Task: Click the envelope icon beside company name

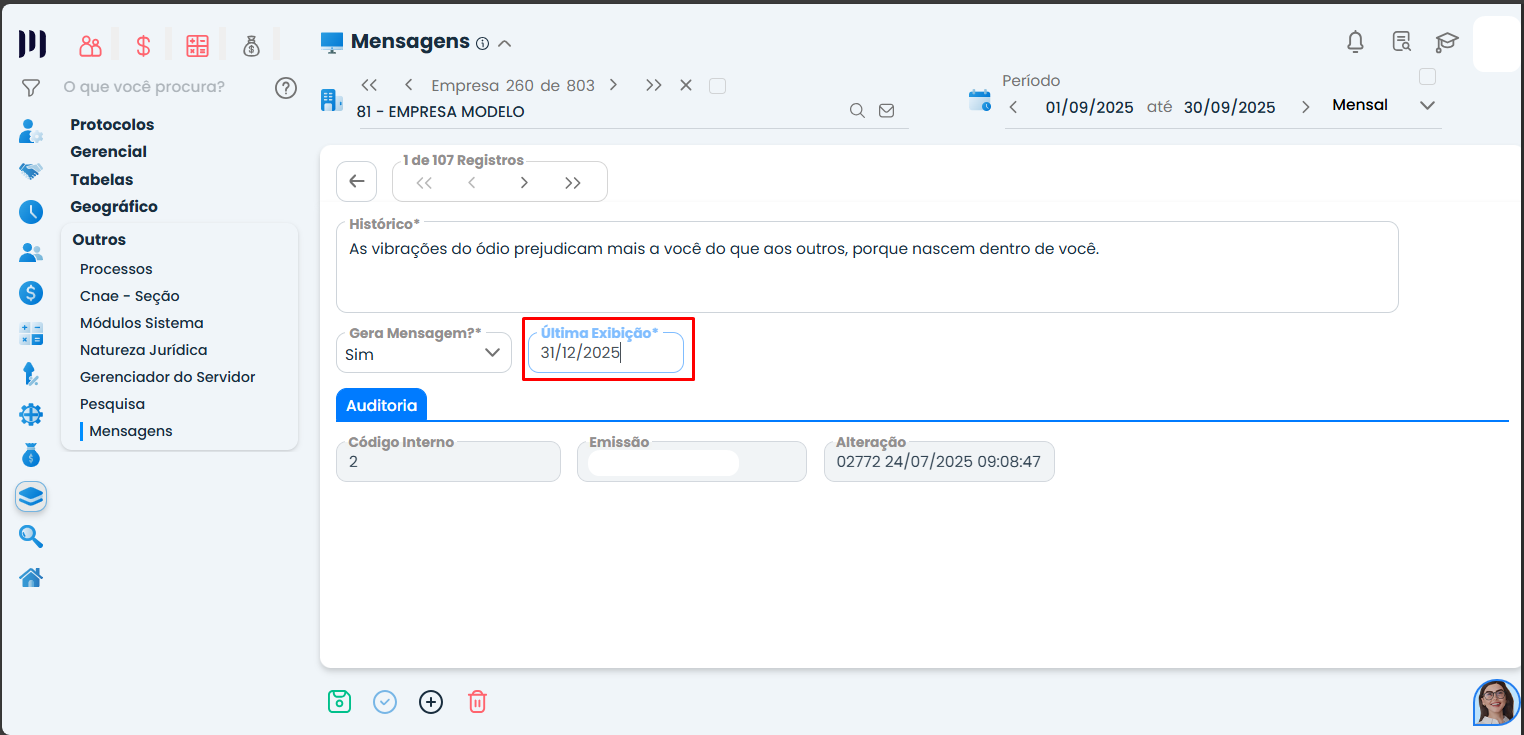Action: (886, 111)
